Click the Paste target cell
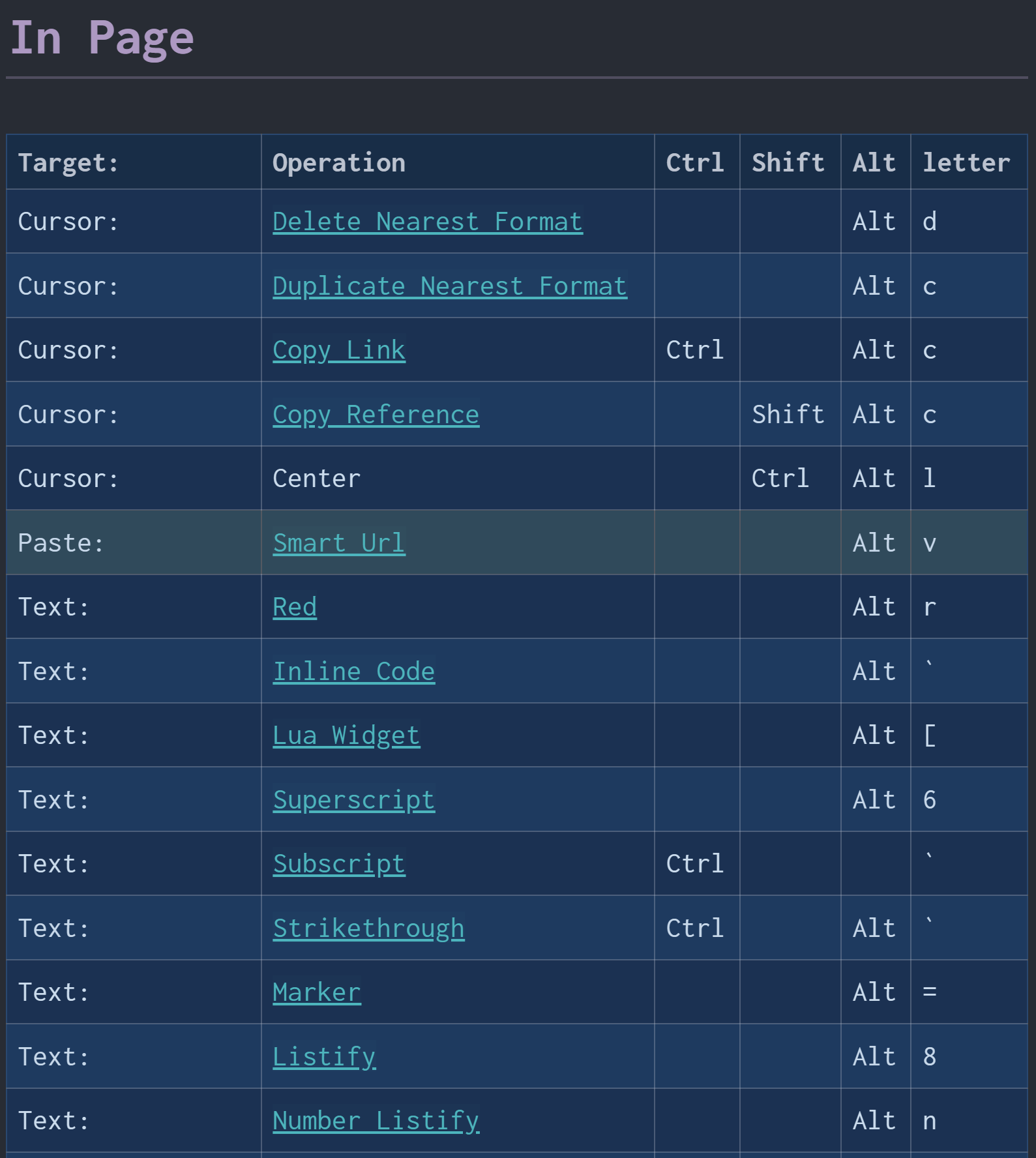 (61, 542)
